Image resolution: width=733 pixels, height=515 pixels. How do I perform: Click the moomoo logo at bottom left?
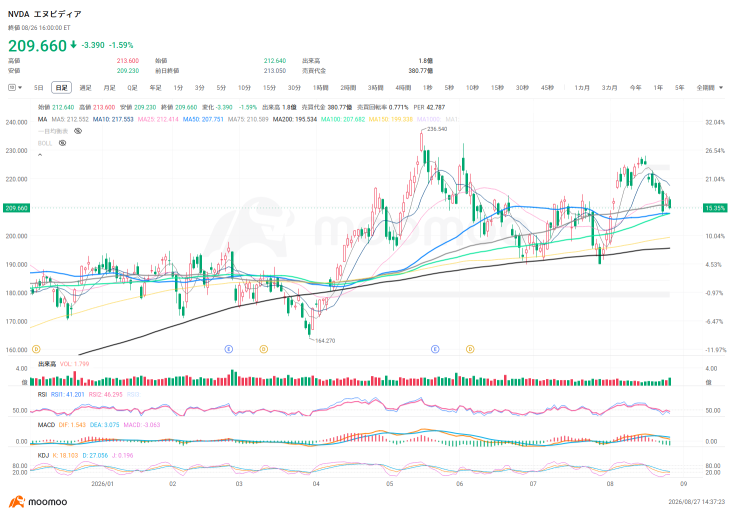(x=38, y=501)
